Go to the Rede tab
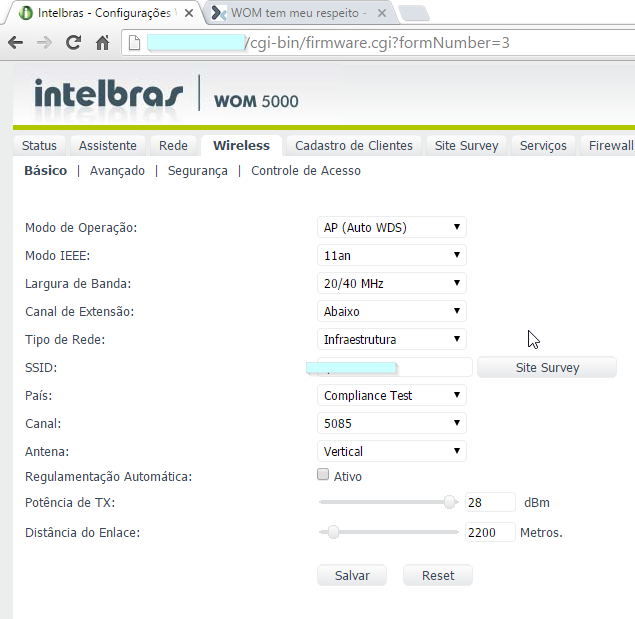The height and width of the screenshot is (619, 635). point(173,145)
